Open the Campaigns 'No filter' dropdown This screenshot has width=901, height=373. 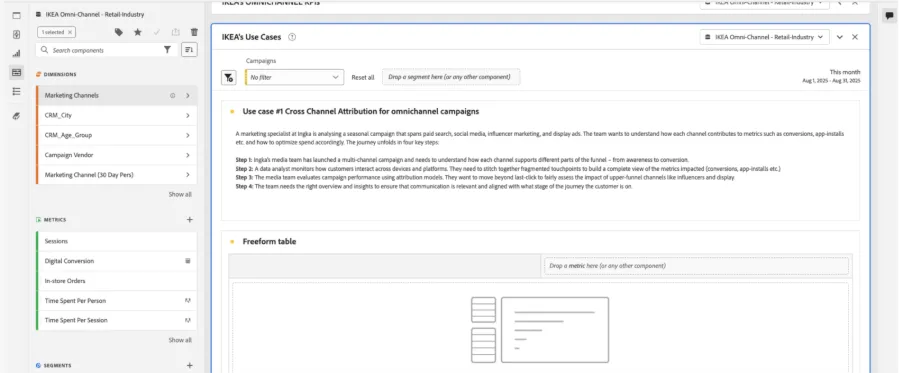coord(294,77)
